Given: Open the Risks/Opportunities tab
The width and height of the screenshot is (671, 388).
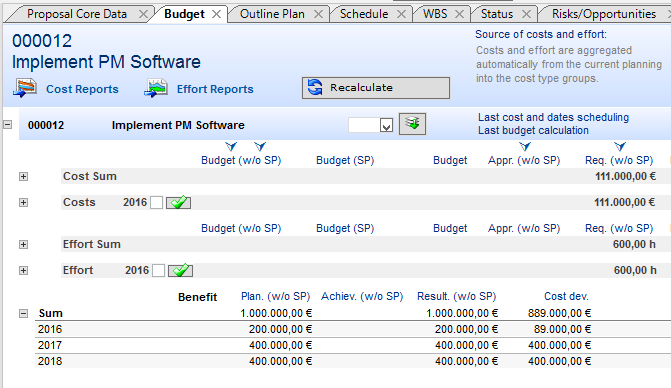Looking at the screenshot, I should point(604,14).
